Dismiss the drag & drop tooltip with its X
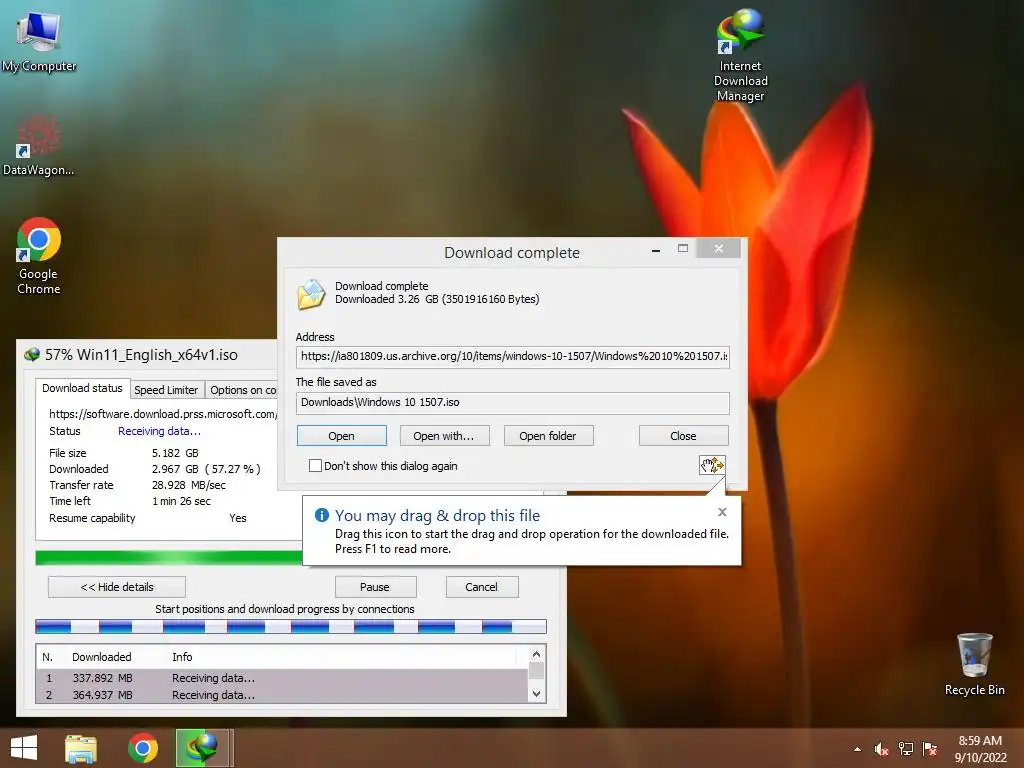The image size is (1024, 768). click(722, 512)
